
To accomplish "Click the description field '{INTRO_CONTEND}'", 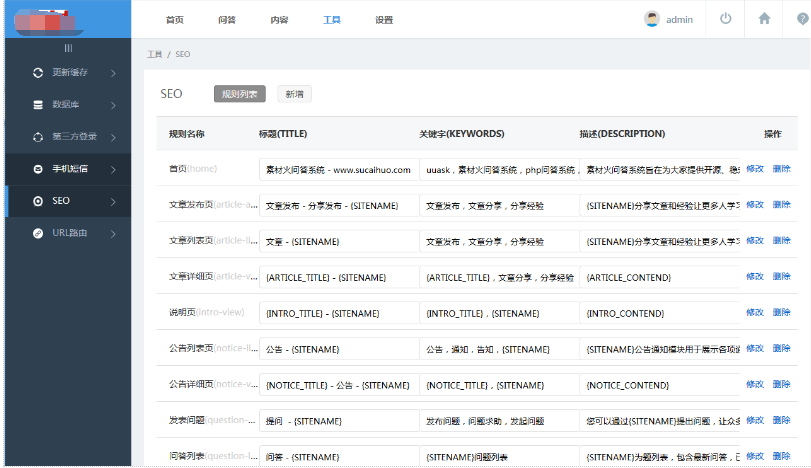I will (x=660, y=313).
